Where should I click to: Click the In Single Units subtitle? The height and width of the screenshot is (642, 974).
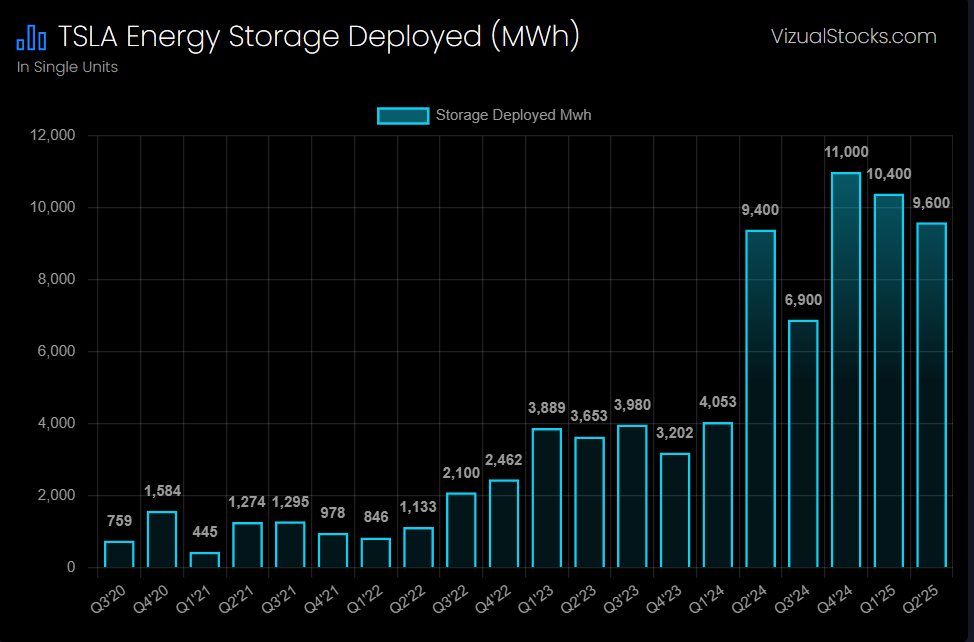pyautogui.click(x=67, y=67)
